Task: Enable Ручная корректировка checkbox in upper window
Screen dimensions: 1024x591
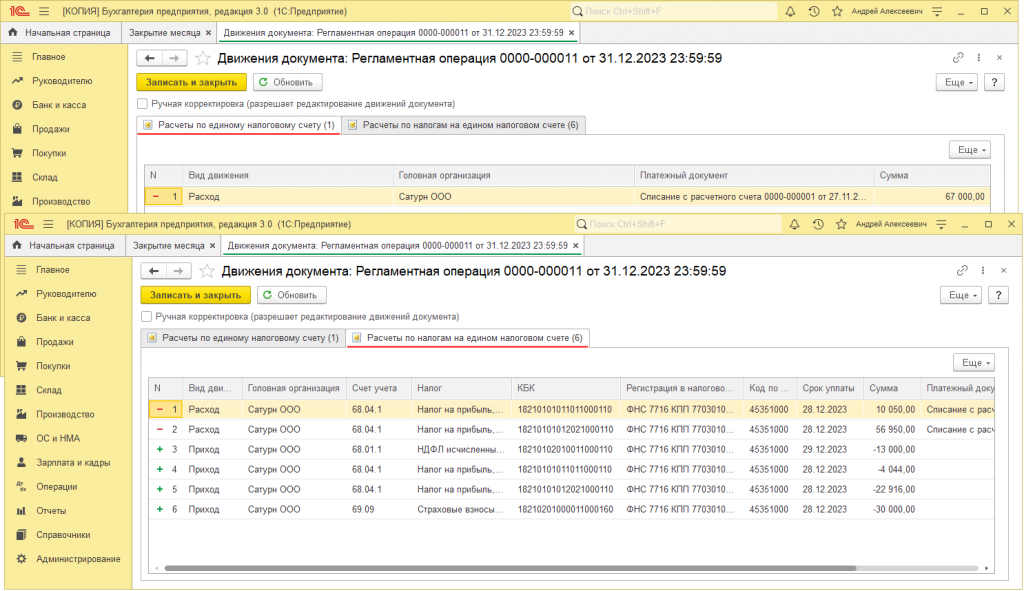Action: click(142, 104)
